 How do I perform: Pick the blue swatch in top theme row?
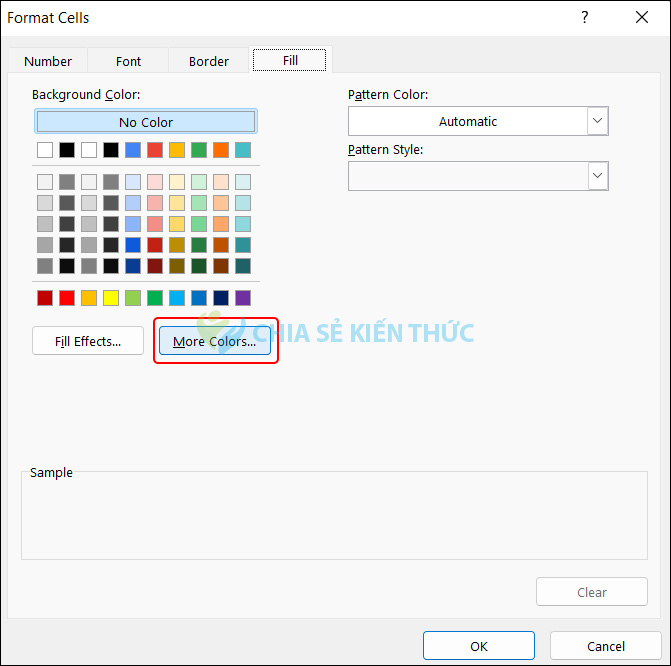pyautogui.click(x=133, y=150)
